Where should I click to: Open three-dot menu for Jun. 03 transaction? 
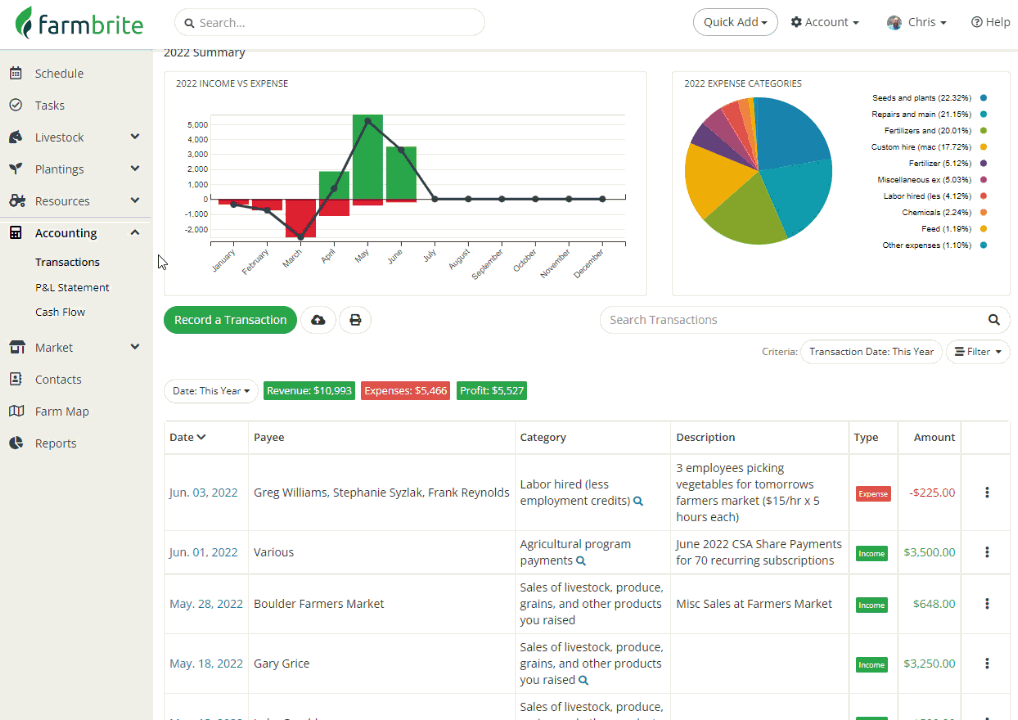pos(987,493)
